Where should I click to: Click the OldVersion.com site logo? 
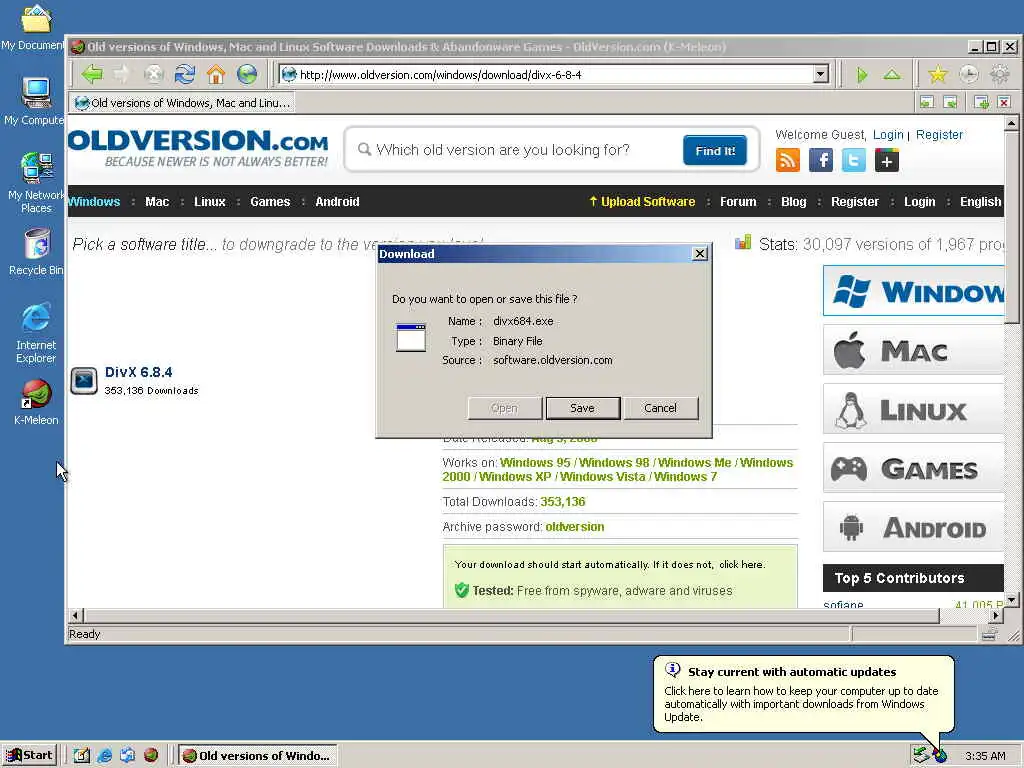[198, 148]
